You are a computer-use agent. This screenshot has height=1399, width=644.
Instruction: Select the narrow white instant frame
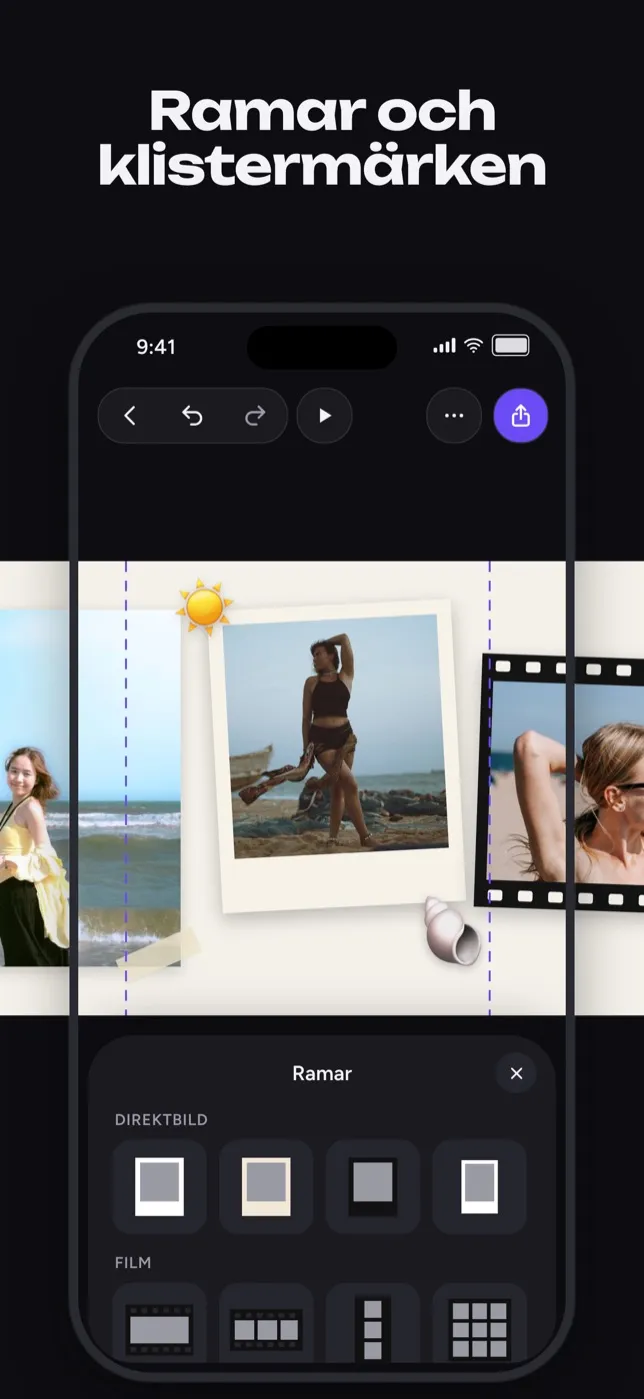[x=480, y=1187]
